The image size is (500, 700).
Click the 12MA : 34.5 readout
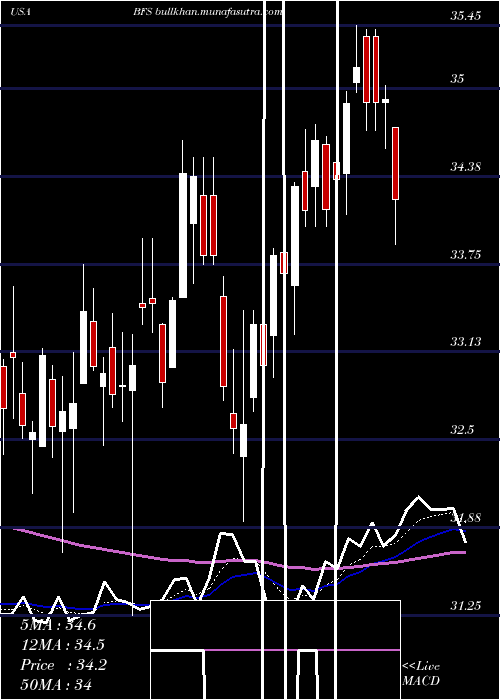coord(62,645)
